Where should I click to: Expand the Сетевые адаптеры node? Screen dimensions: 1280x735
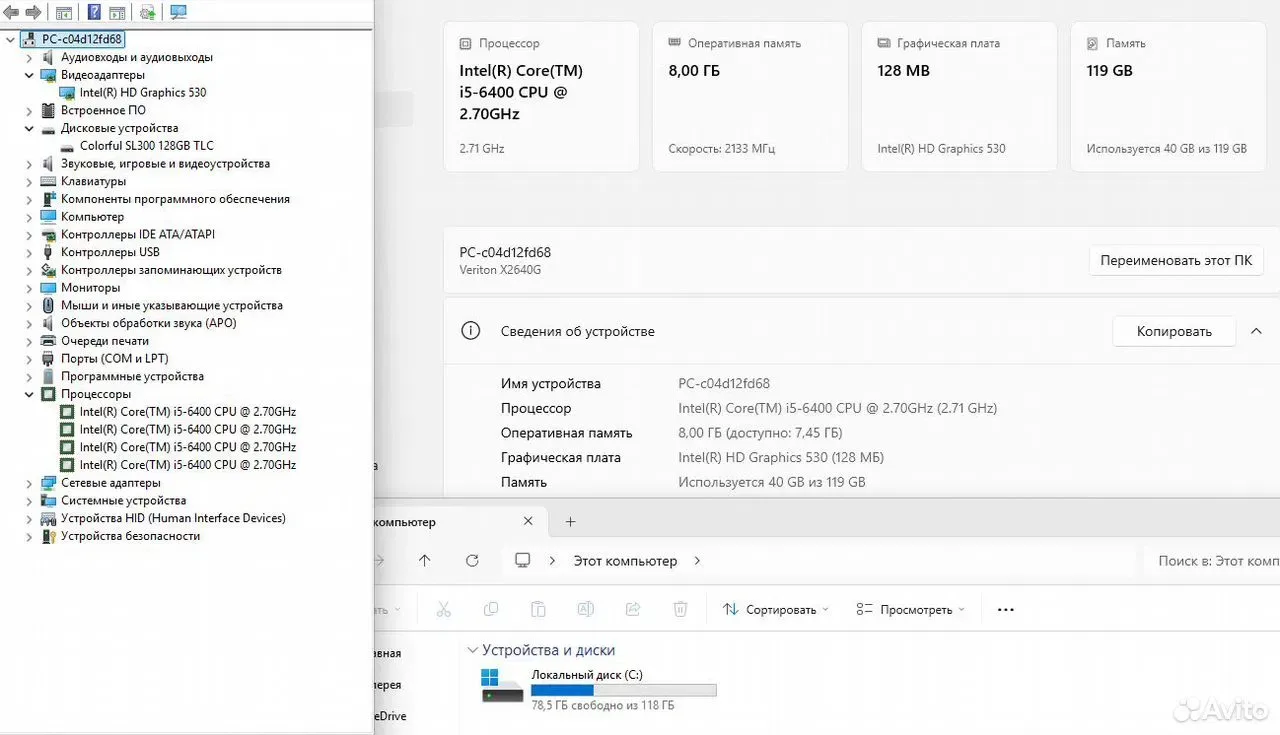pos(30,483)
